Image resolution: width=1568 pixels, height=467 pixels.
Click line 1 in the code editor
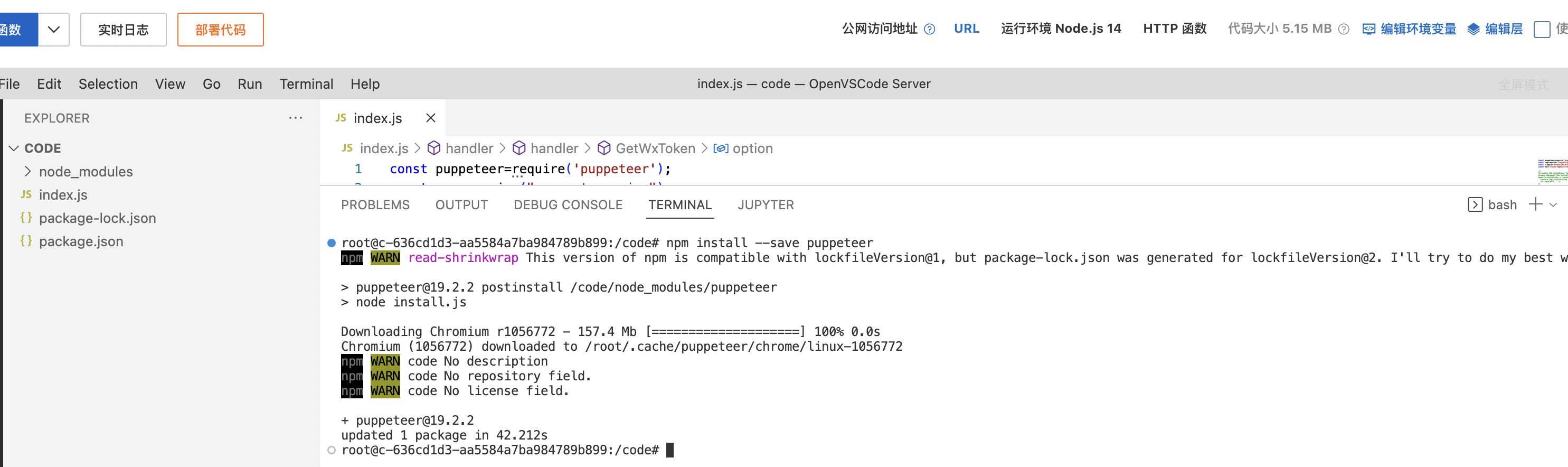(530, 169)
